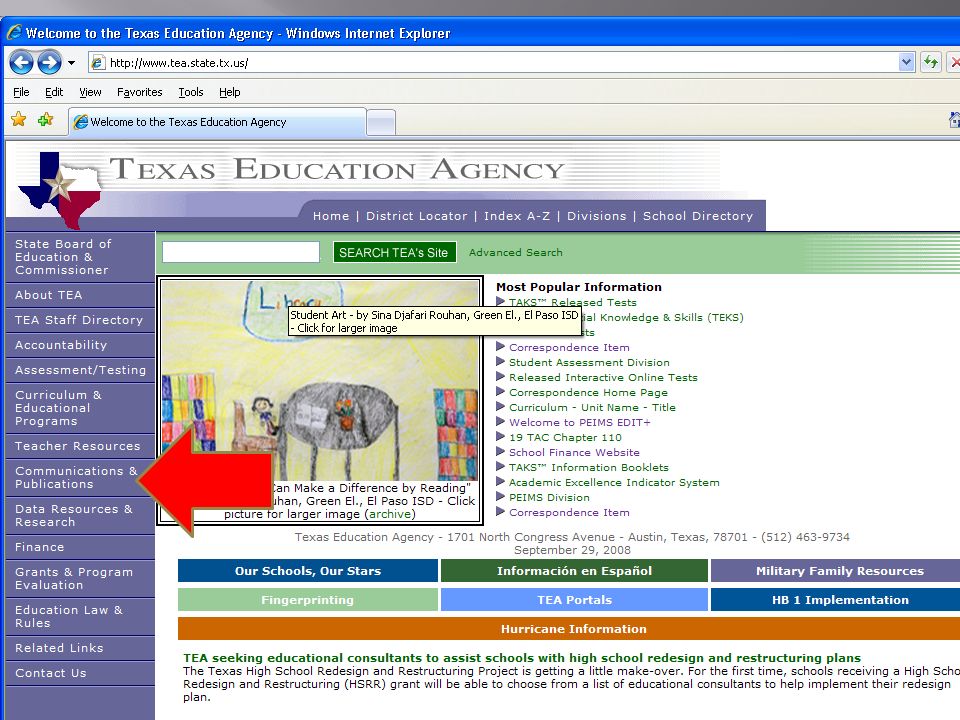Open Grants & Program Evaluation
Viewport: 960px width, 720px height.
tap(80, 579)
